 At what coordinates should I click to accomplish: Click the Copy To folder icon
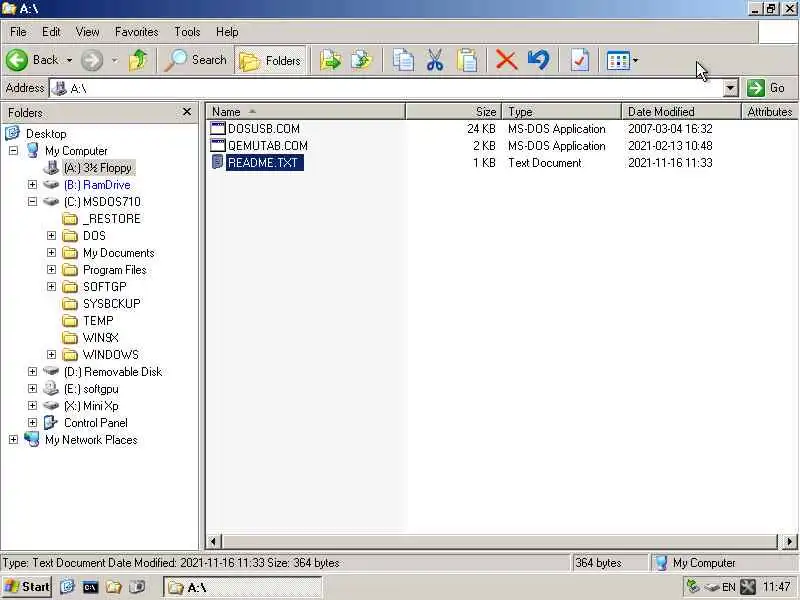pyautogui.click(x=362, y=60)
